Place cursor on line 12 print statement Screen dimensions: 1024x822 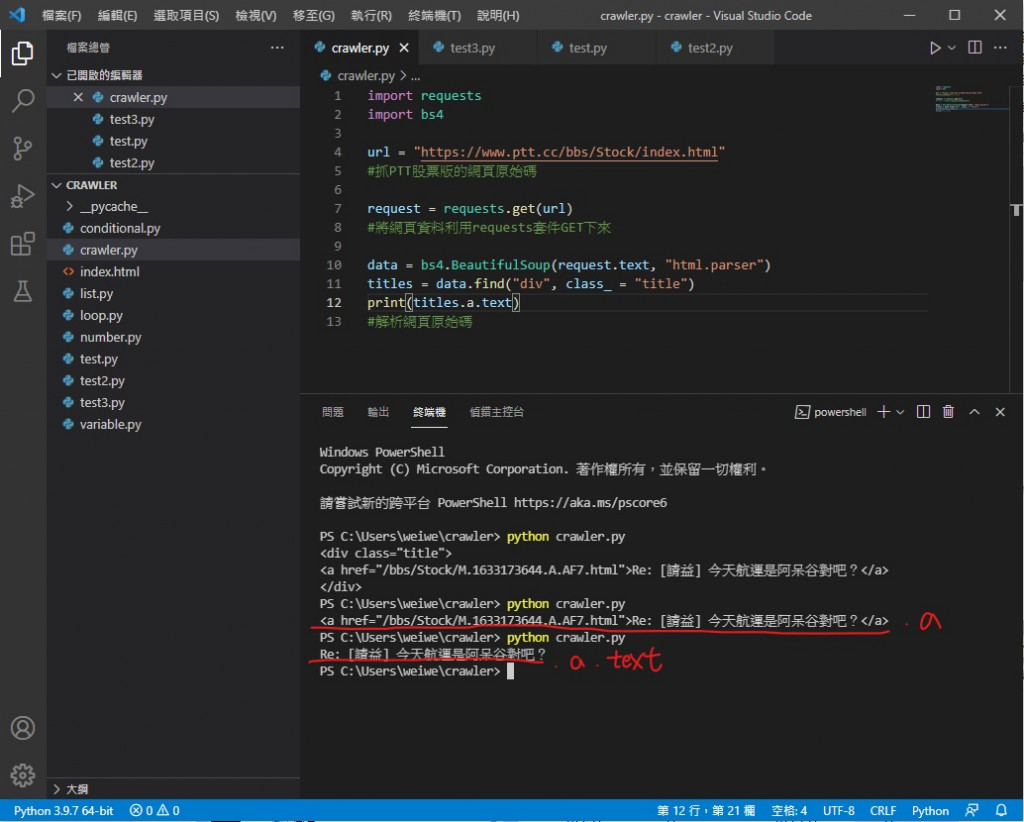click(443, 302)
